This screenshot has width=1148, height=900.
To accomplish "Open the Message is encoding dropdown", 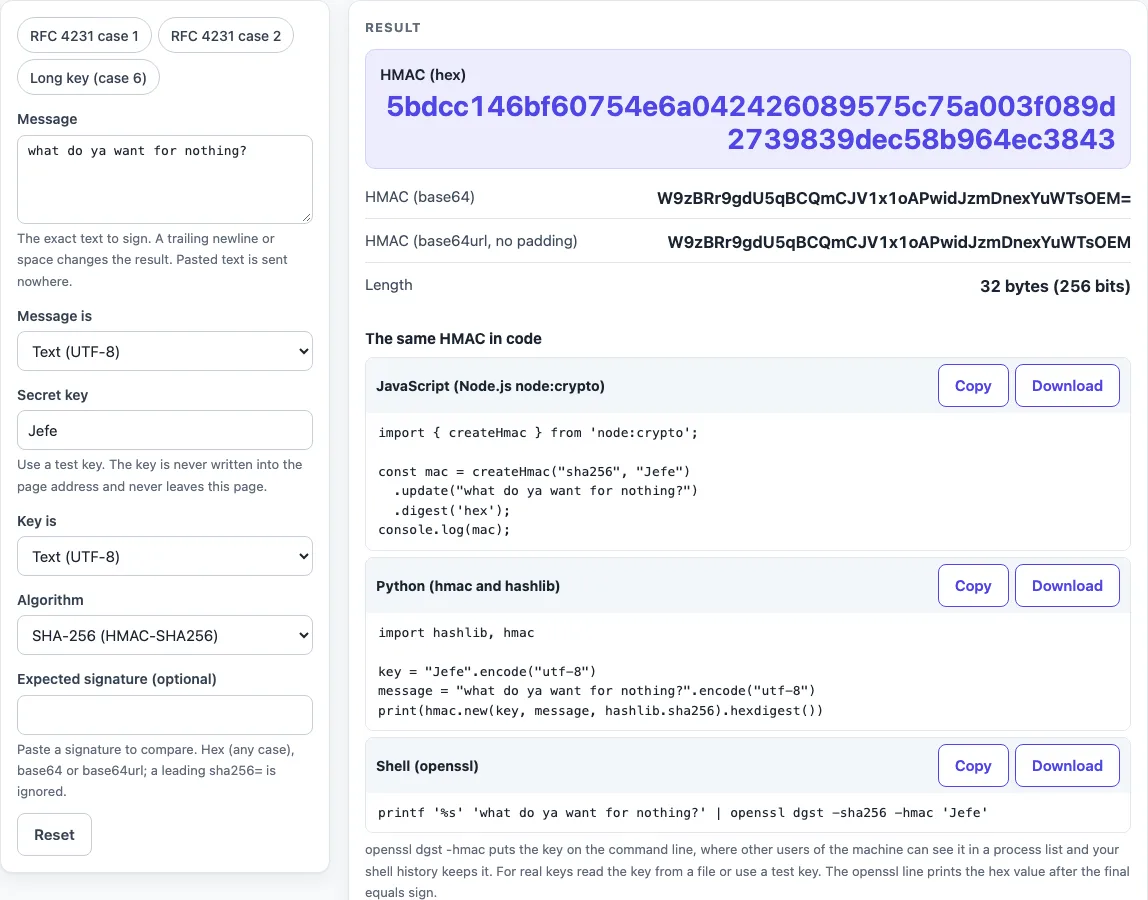I will point(165,352).
